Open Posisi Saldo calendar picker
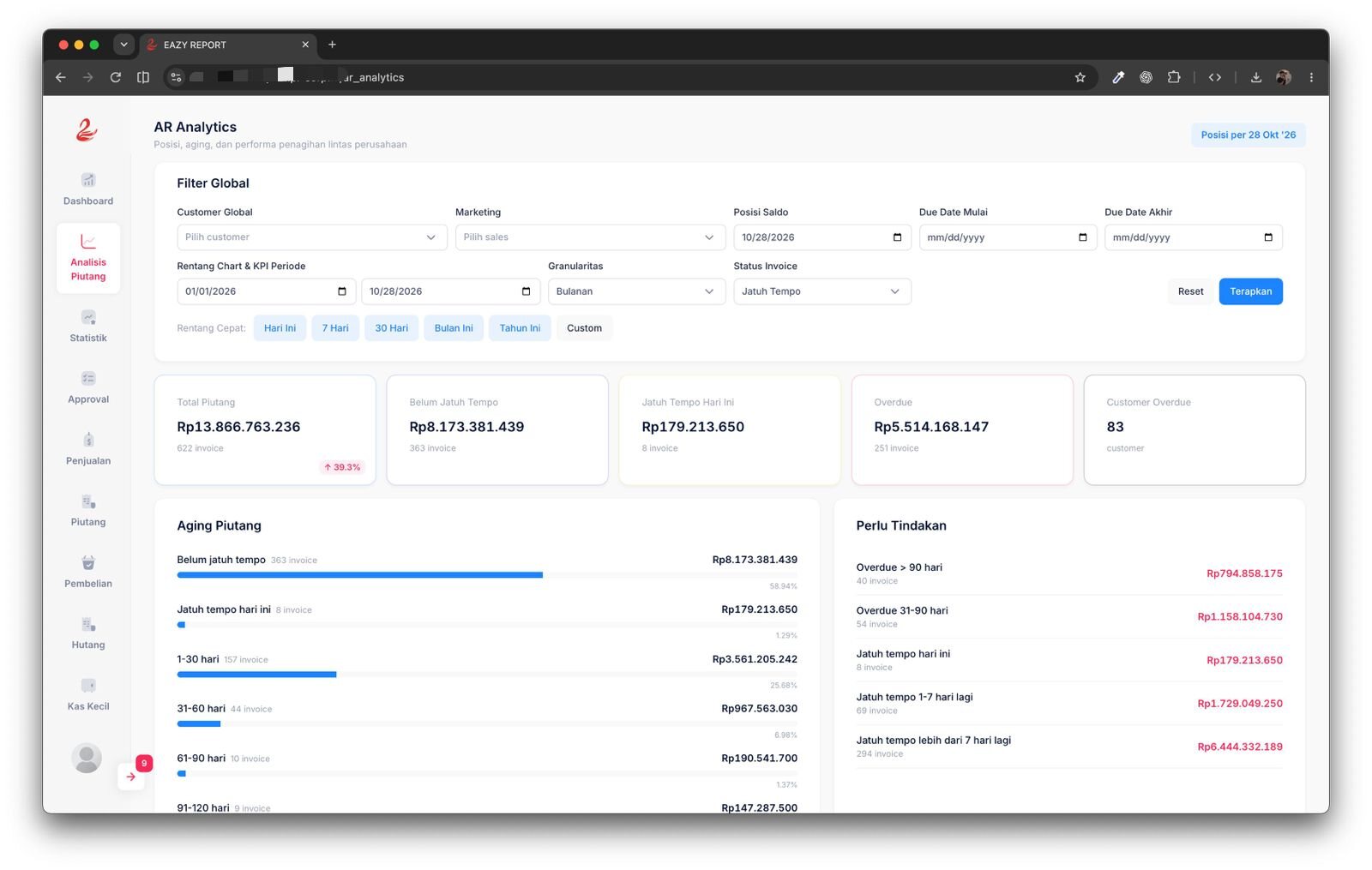 click(897, 237)
